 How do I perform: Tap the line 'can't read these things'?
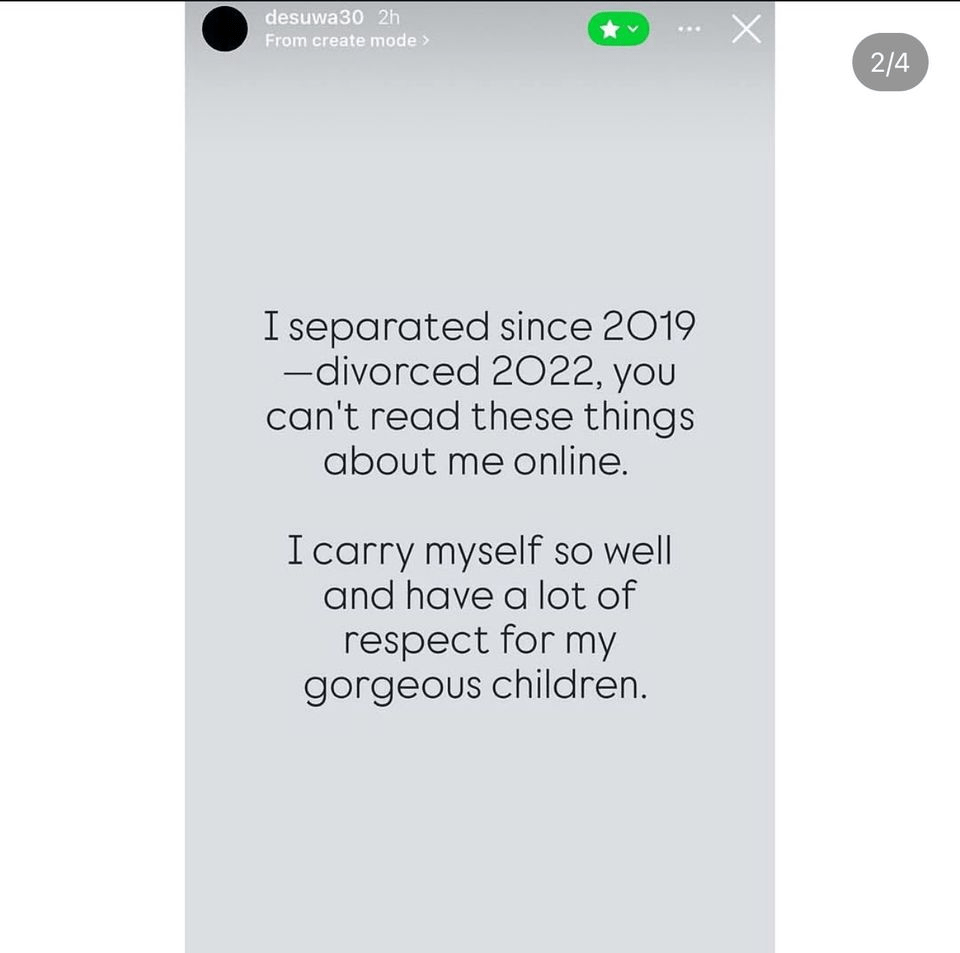[480, 417]
